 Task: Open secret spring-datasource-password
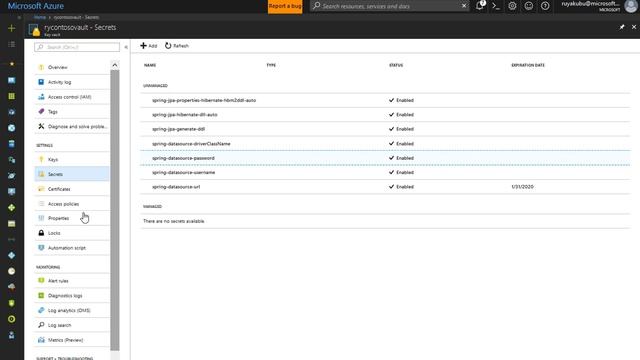(x=385, y=158)
